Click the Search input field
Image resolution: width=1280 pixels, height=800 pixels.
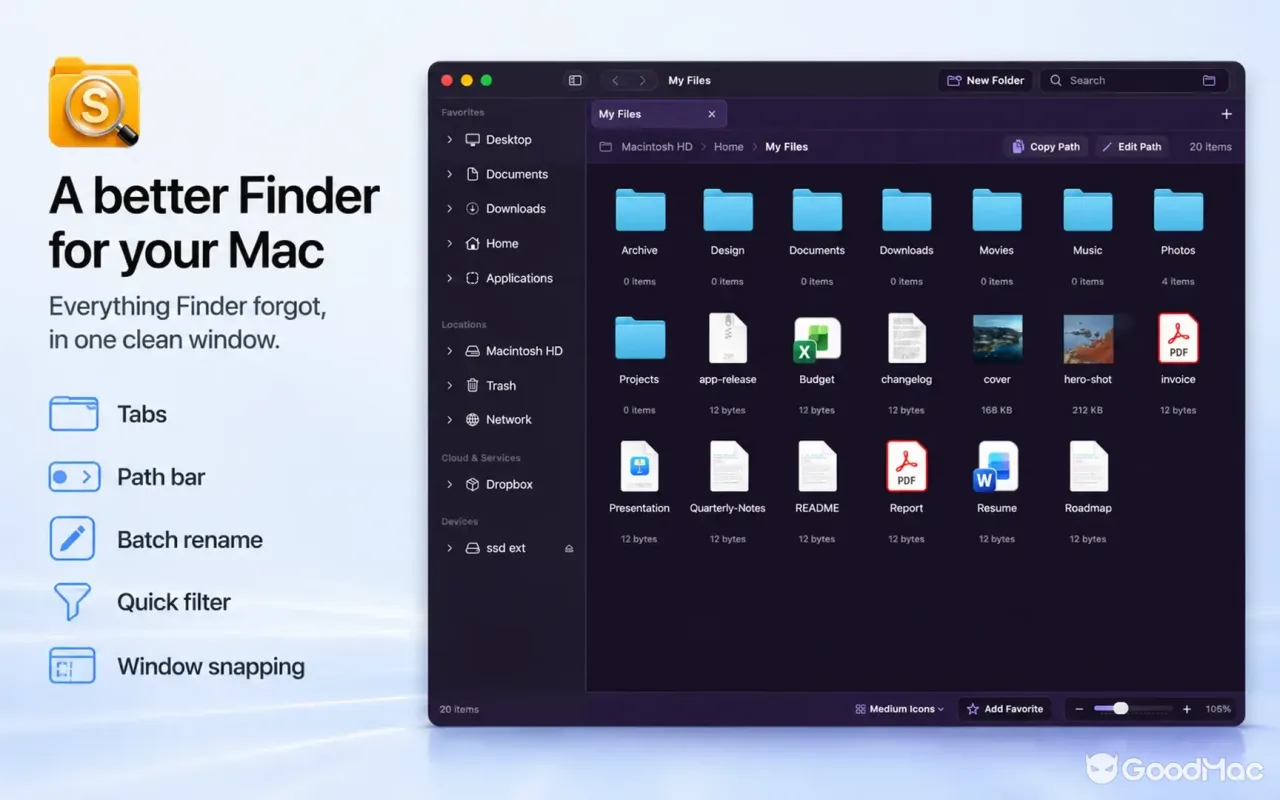coord(1134,80)
